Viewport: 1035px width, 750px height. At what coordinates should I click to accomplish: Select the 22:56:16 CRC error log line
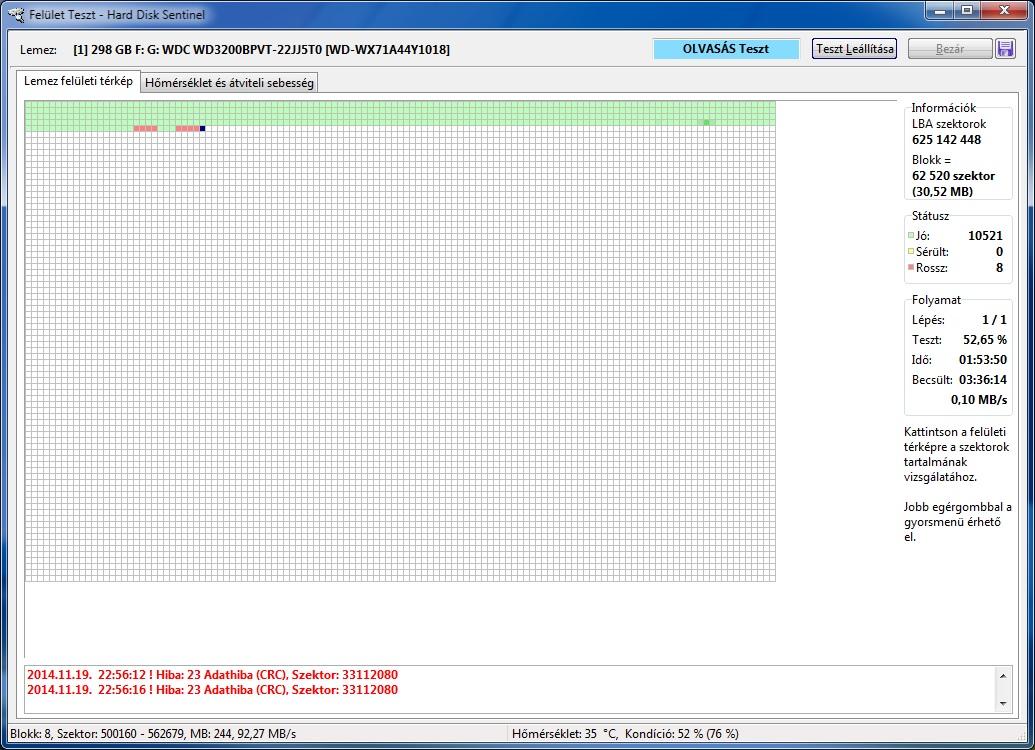[x=213, y=690]
